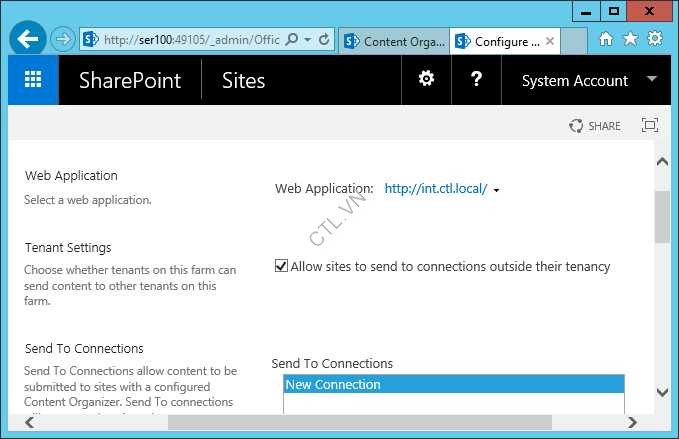This screenshot has height=439, width=679.
Task: Open the SharePoint settings gear menu
Action: tap(426, 80)
